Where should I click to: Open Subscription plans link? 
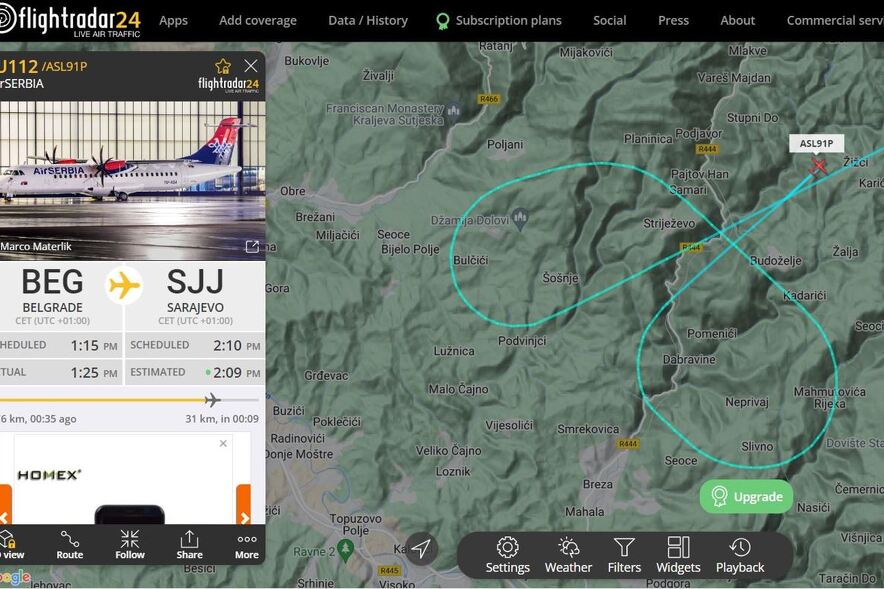(498, 20)
